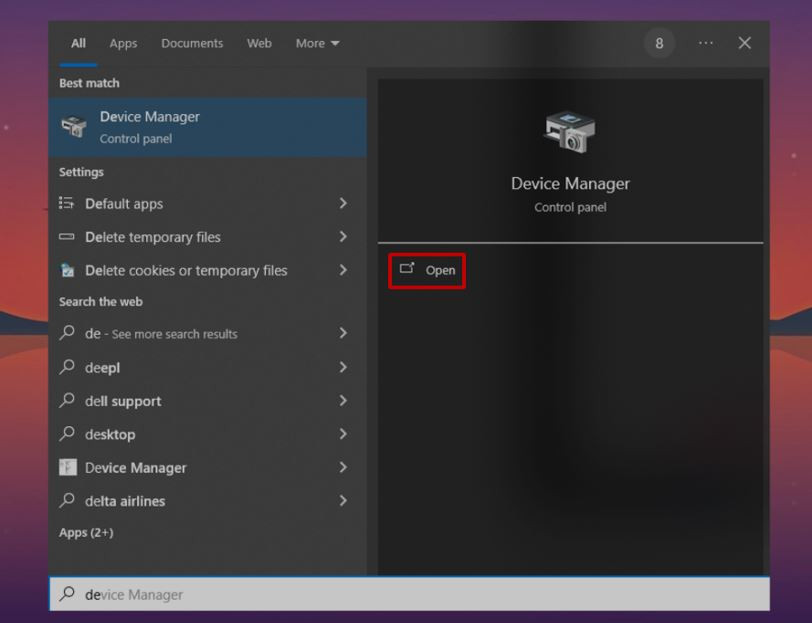Expand the dell support chevron
The width and height of the screenshot is (812, 623).
point(343,400)
